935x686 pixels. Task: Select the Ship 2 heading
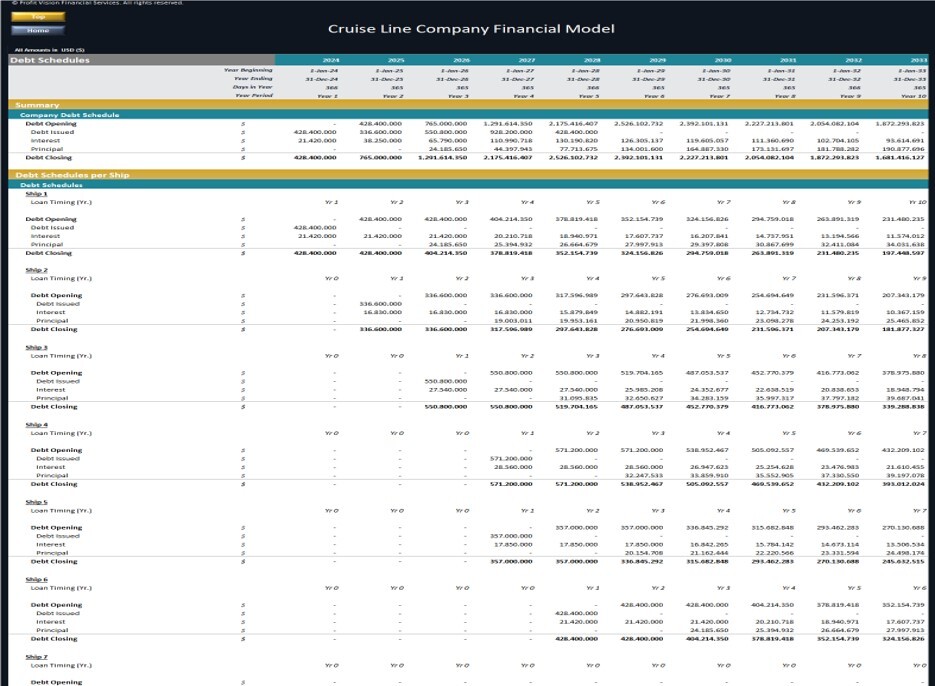(x=36, y=270)
